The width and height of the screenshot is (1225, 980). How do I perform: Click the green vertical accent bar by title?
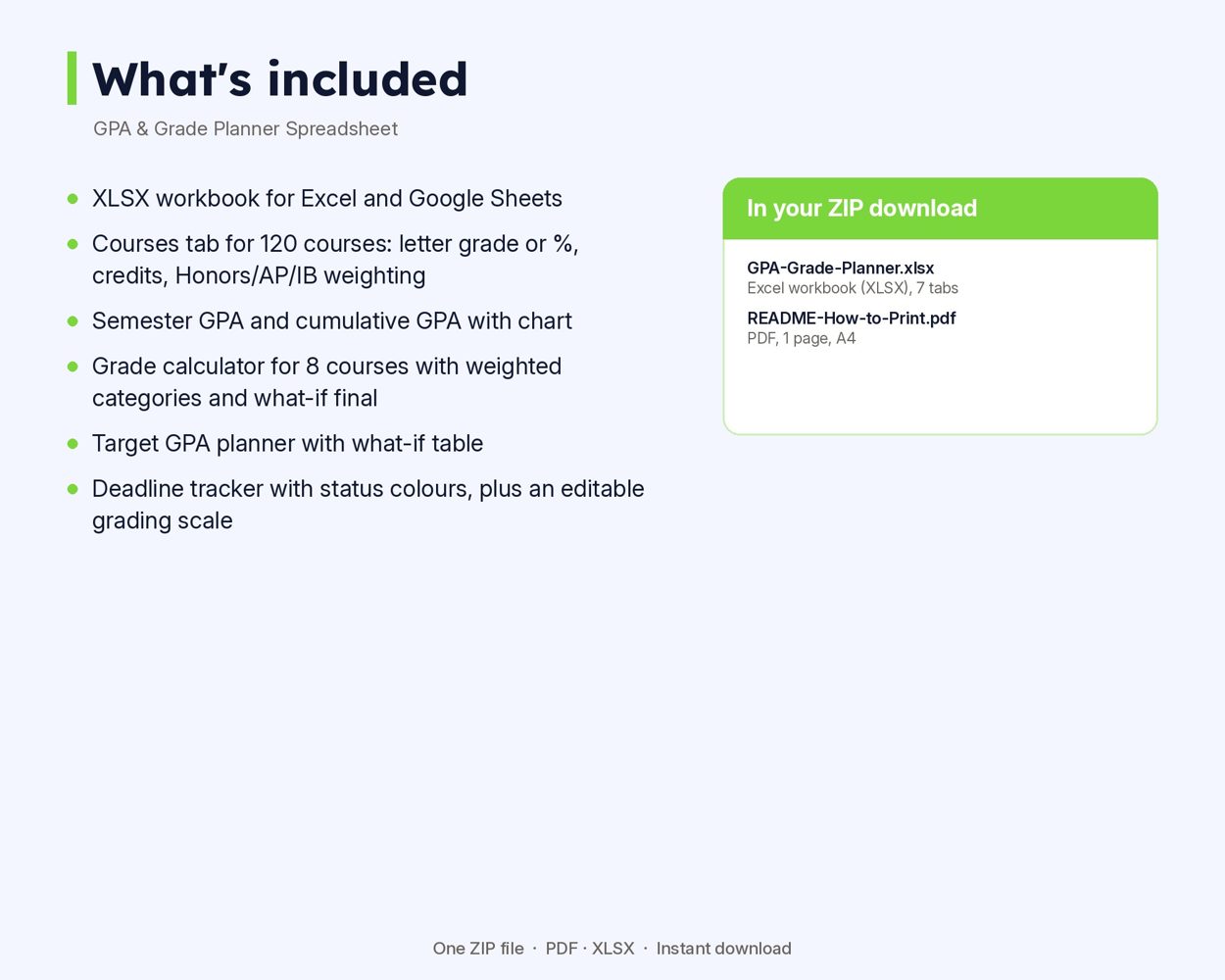[x=72, y=78]
